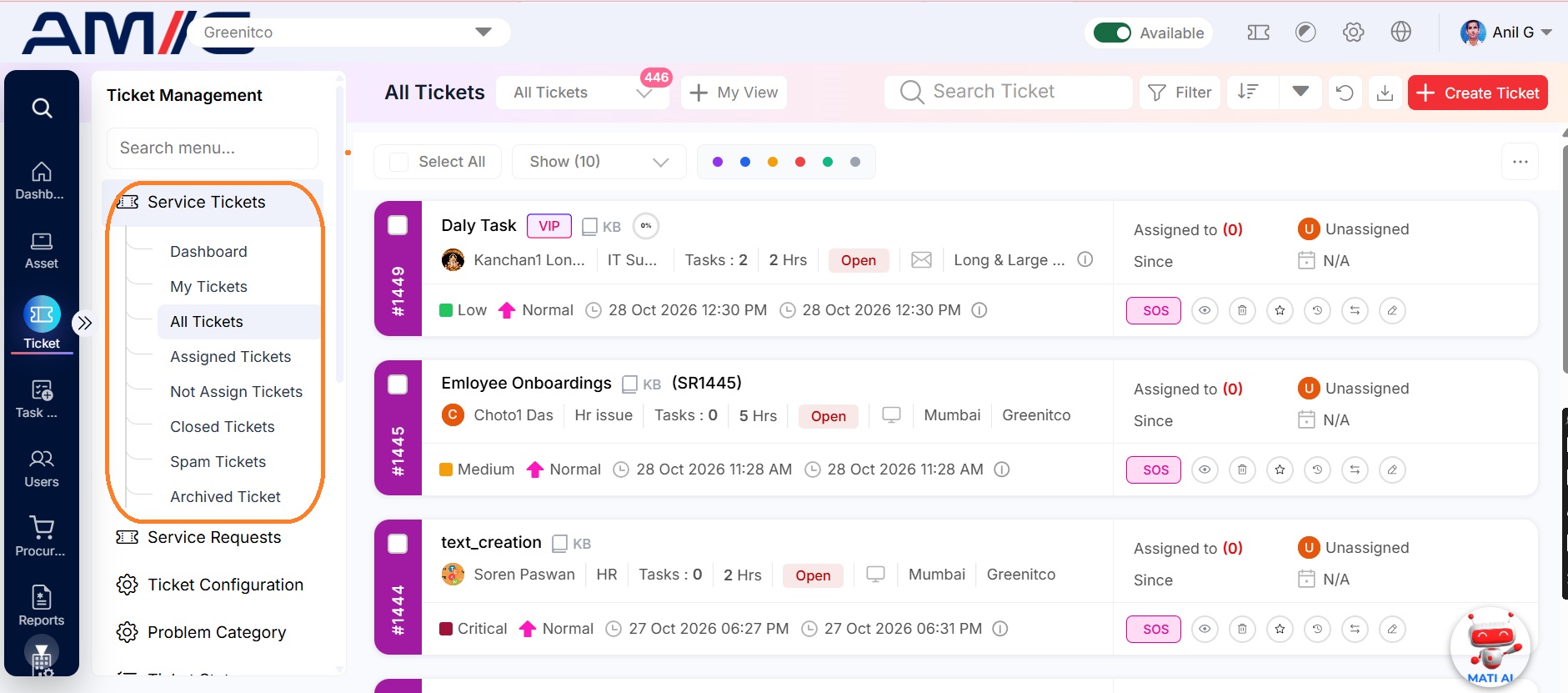Toggle the Available status switch
Viewport: 1568px width, 693px height.
tap(1112, 33)
